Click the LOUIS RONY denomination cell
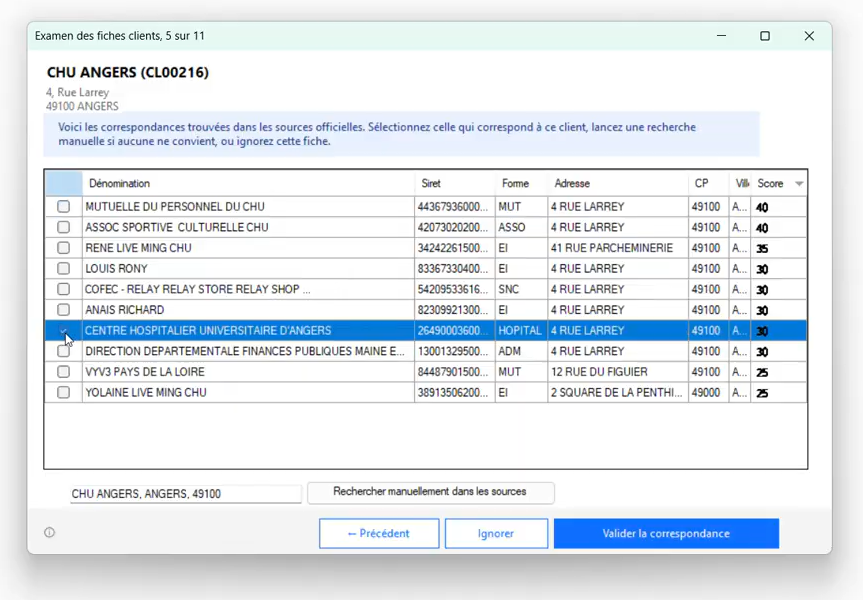The width and height of the screenshot is (863, 600). coord(248,269)
